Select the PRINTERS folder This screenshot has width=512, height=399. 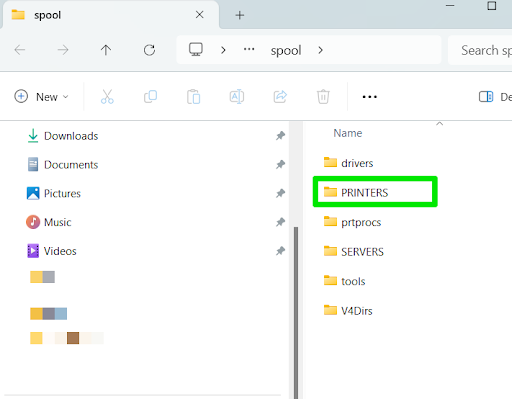[x=356, y=192]
